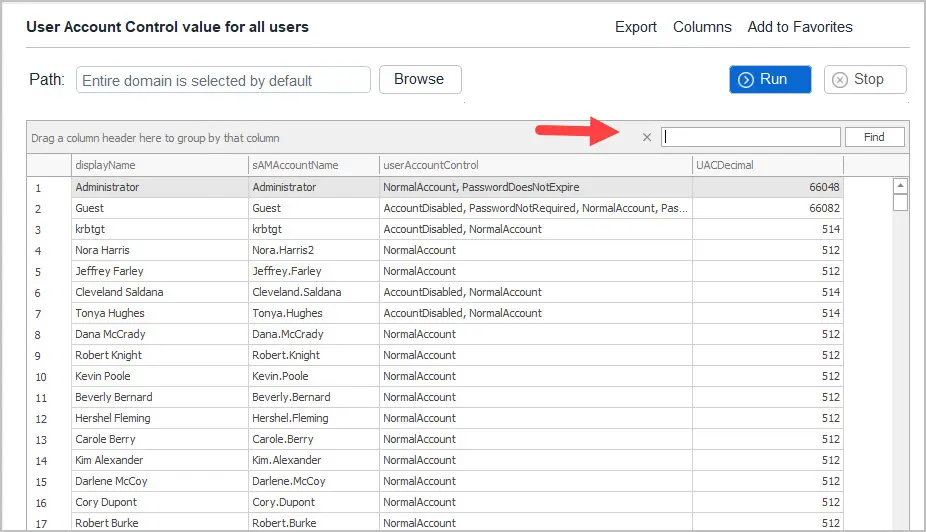Click the Browse button
The width and height of the screenshot is (926, 532).
click(x=420, y=79)
